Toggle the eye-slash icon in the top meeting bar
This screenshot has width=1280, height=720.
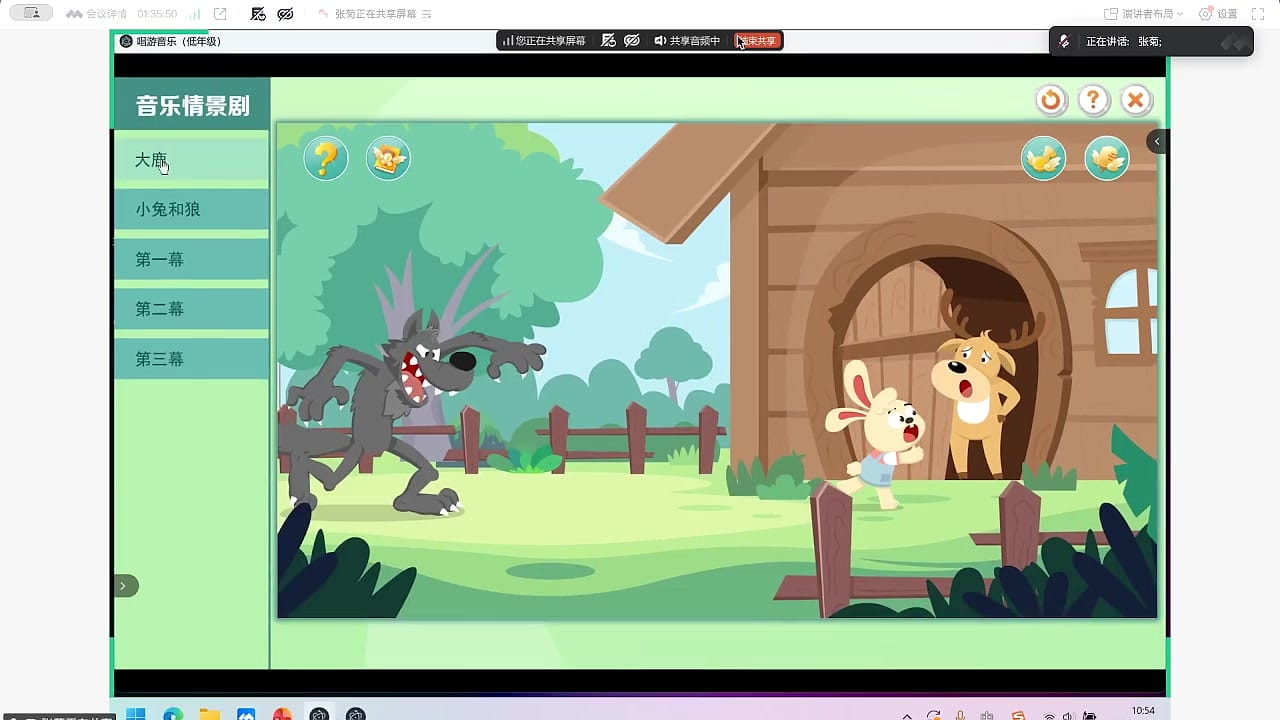[285, 14]
